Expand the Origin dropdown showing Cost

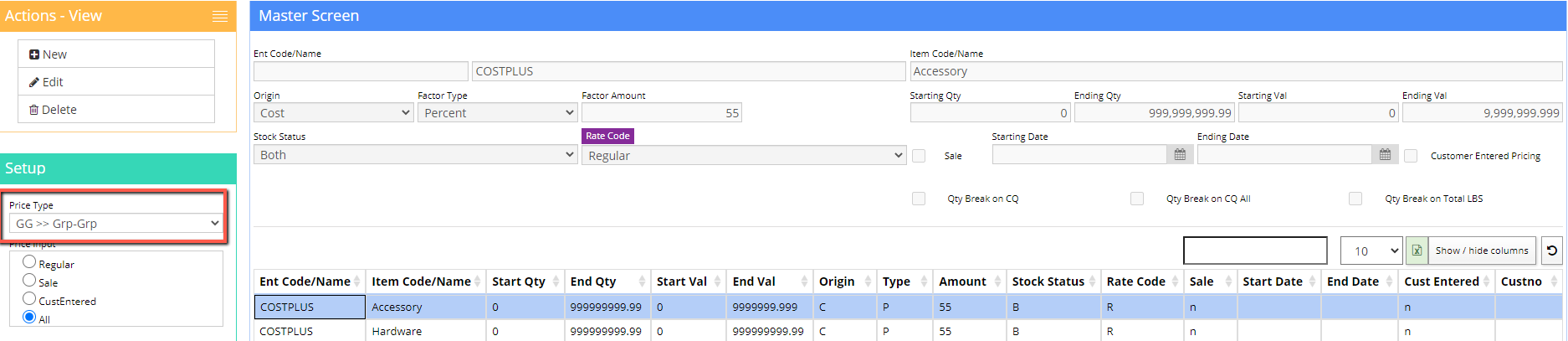click(334, 113)
